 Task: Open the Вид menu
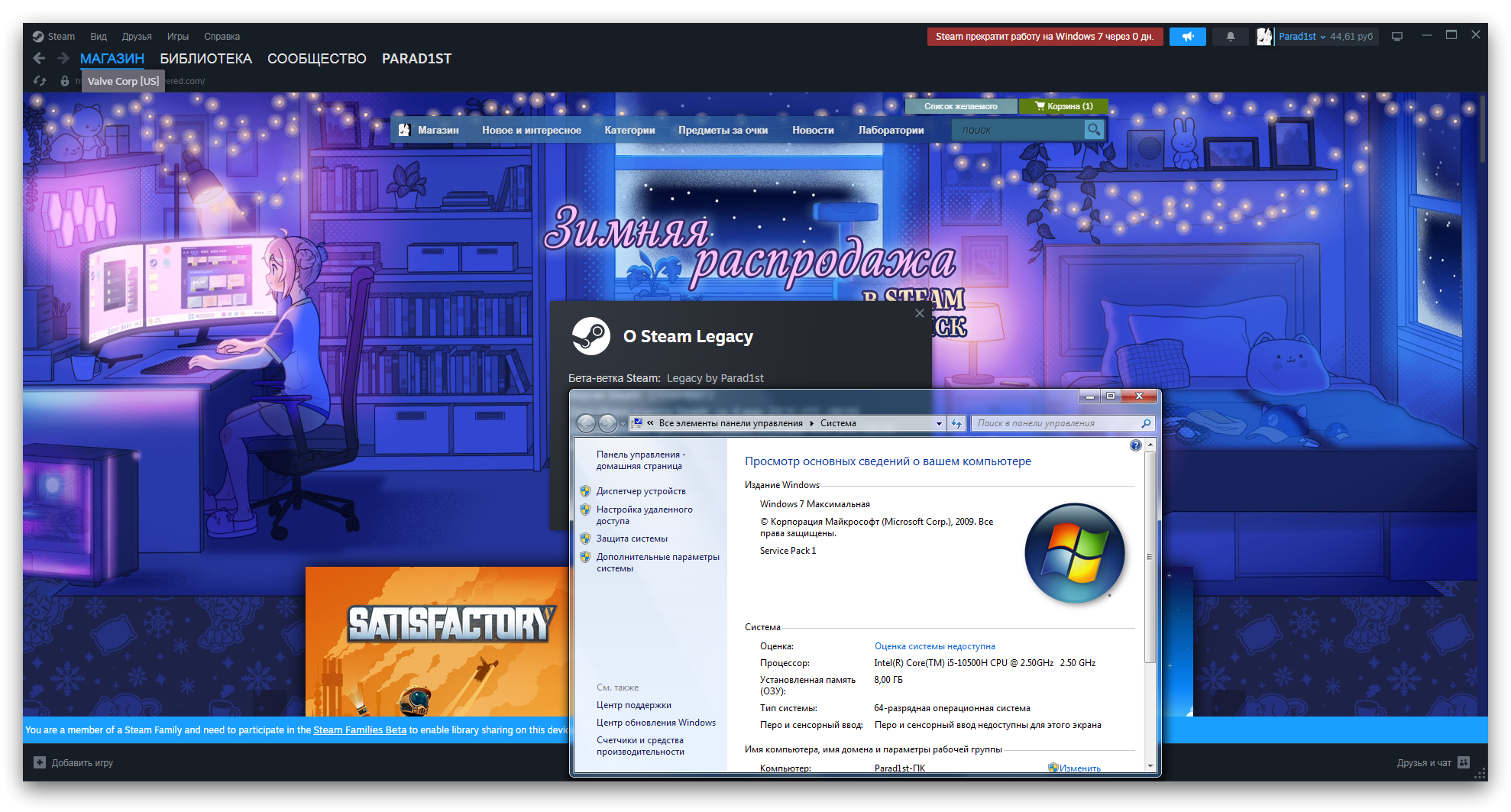pos(98,36)
